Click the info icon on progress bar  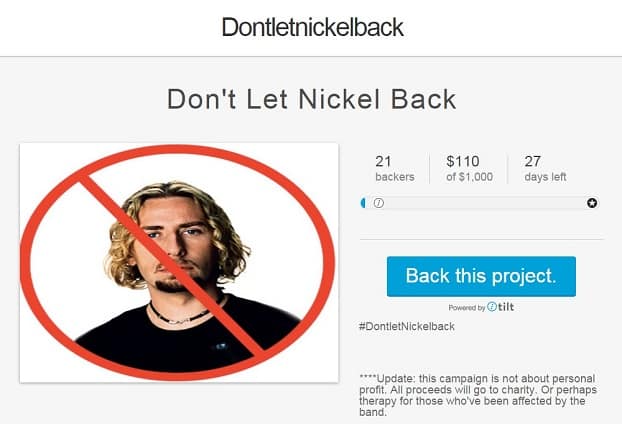click(379, 203)
